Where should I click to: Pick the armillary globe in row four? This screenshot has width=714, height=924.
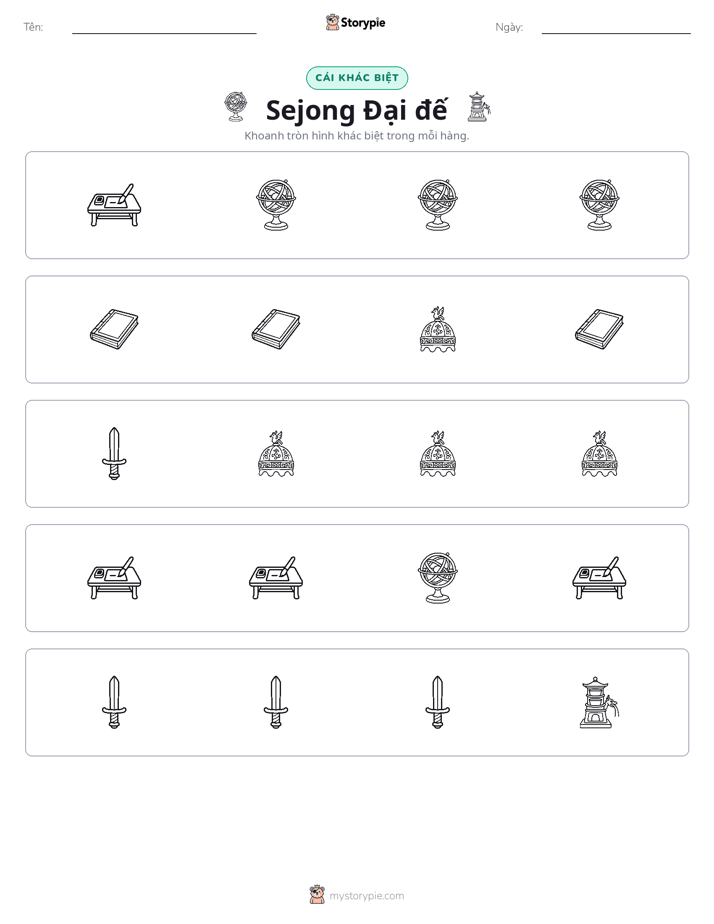point(438,578)
